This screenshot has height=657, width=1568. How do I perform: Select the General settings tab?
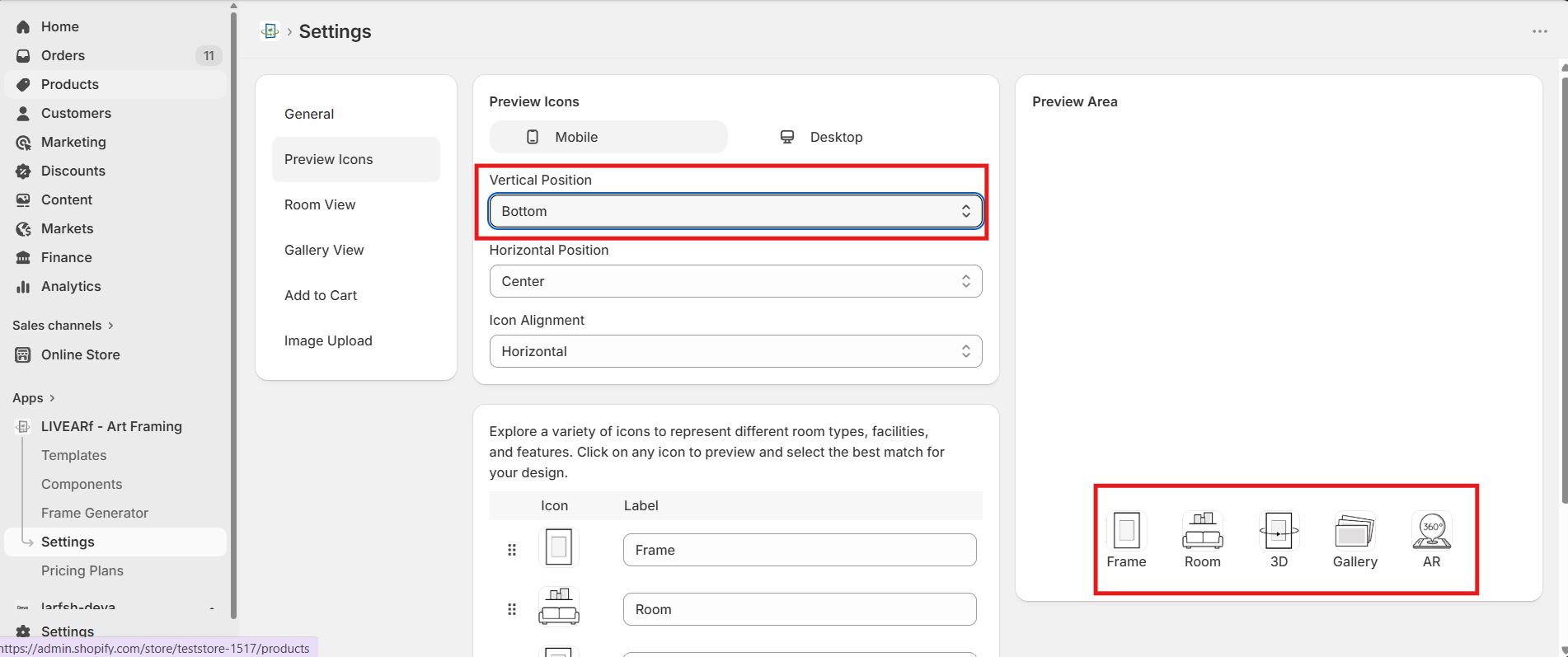(x=356, y=114)
